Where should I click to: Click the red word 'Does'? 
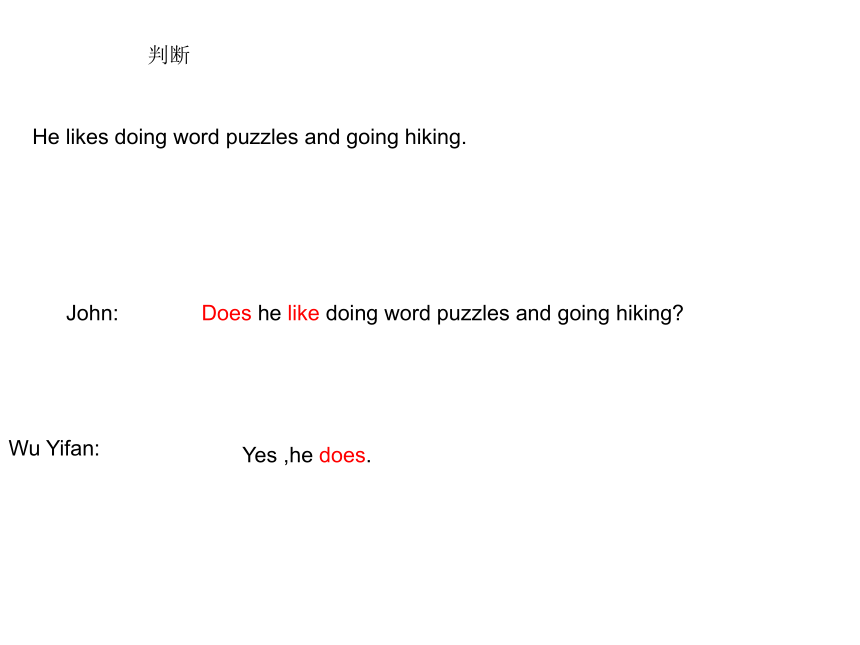tap(226, 313)
